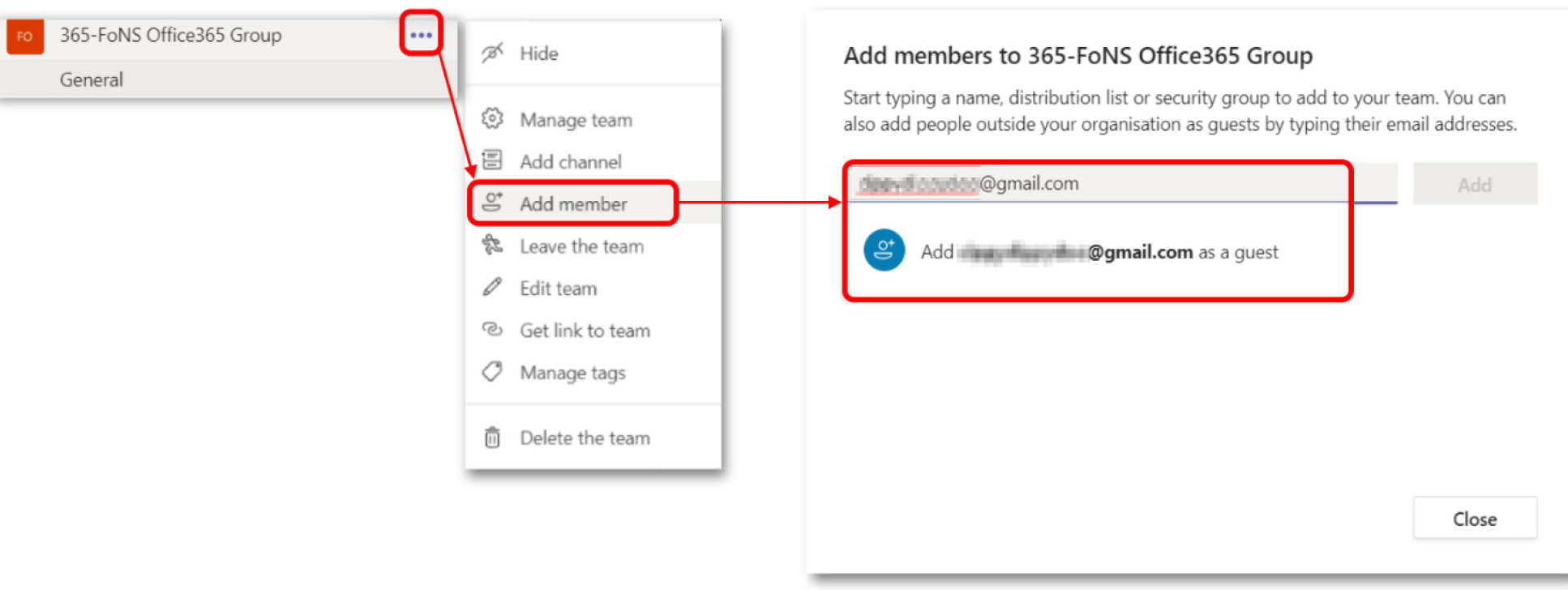The image size is (1568, 590).
Task: Click the Close button in dialog
Action: tap(1475, 518)
